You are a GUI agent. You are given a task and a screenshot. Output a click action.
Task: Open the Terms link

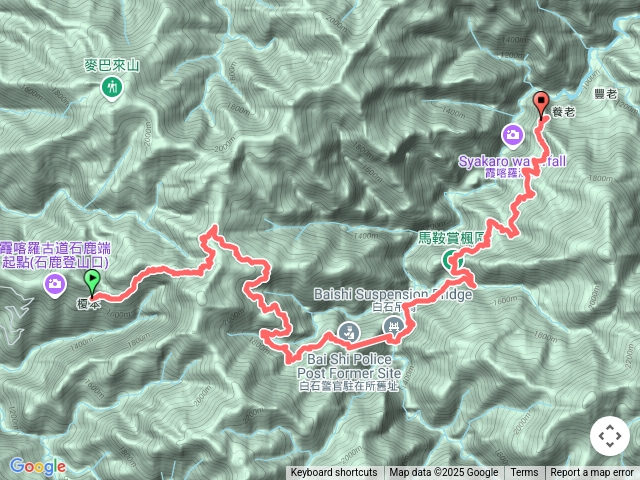tap(524, 473)
